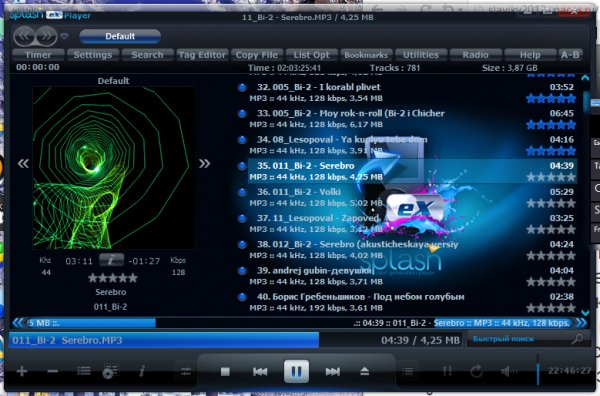Screen dimensions: 600x396
Task: Click the playlist scroll-up arrow
Action: [x=585, y=78]
